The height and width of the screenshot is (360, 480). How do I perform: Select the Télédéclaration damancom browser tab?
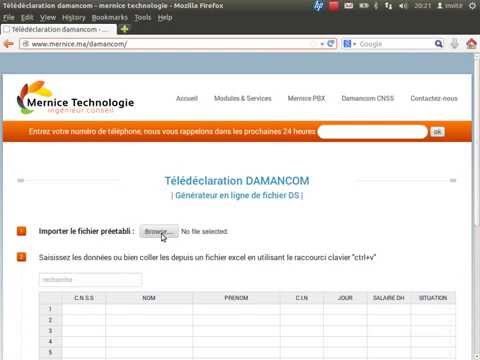pos(58,29)
